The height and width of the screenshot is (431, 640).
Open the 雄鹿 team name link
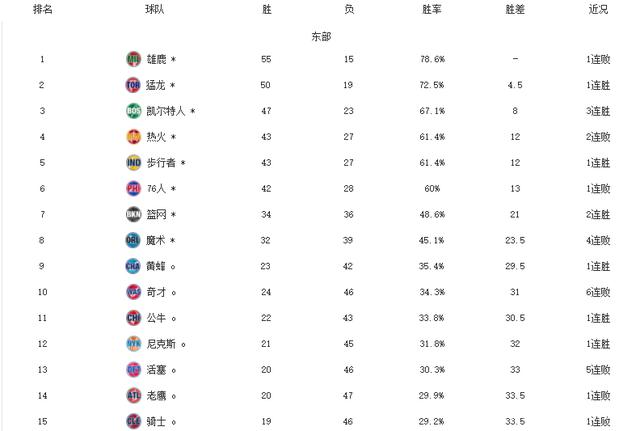tap(156, 60)
